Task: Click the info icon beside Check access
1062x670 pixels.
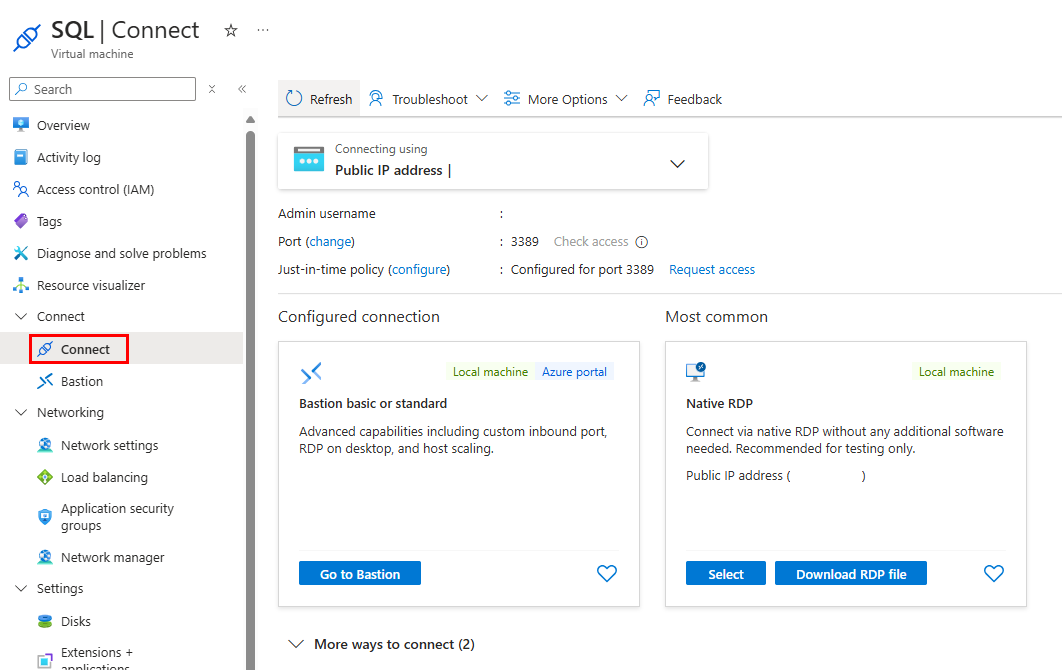Action: pyautogui.click(x=642, y=242)
